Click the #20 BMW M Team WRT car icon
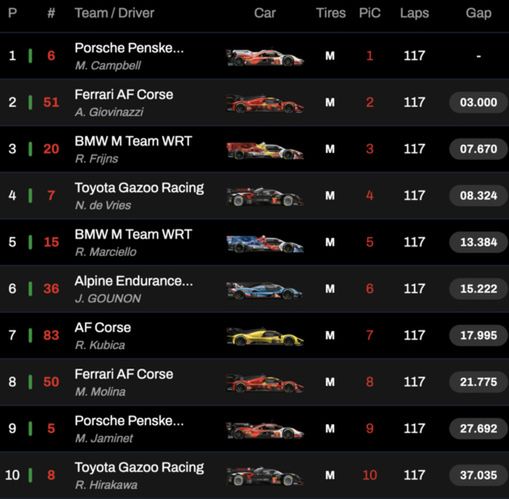Viewport: 509px width, 499px height. click(x=265, y=151)
